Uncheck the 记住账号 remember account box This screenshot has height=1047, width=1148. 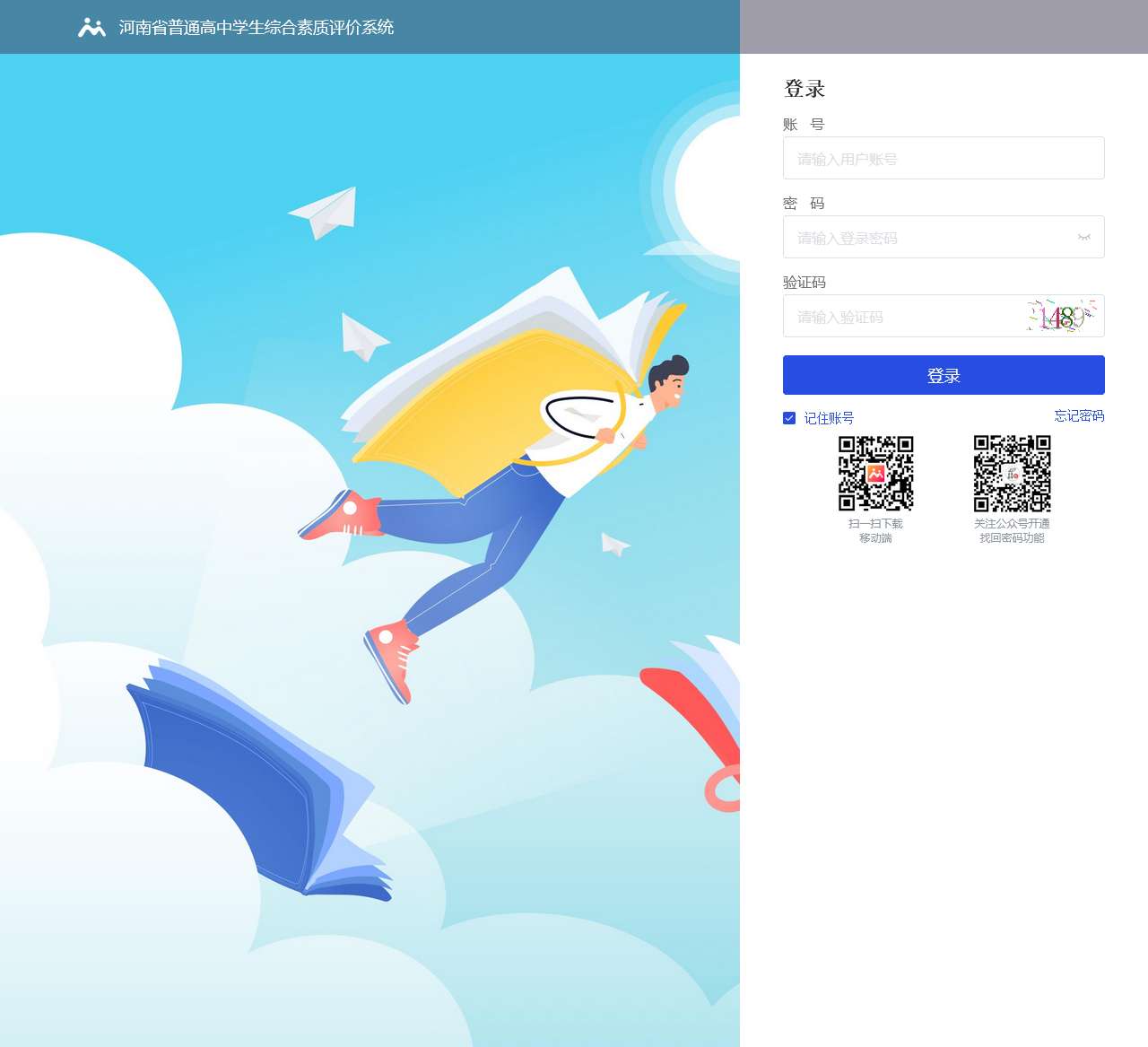pos(788,416)
